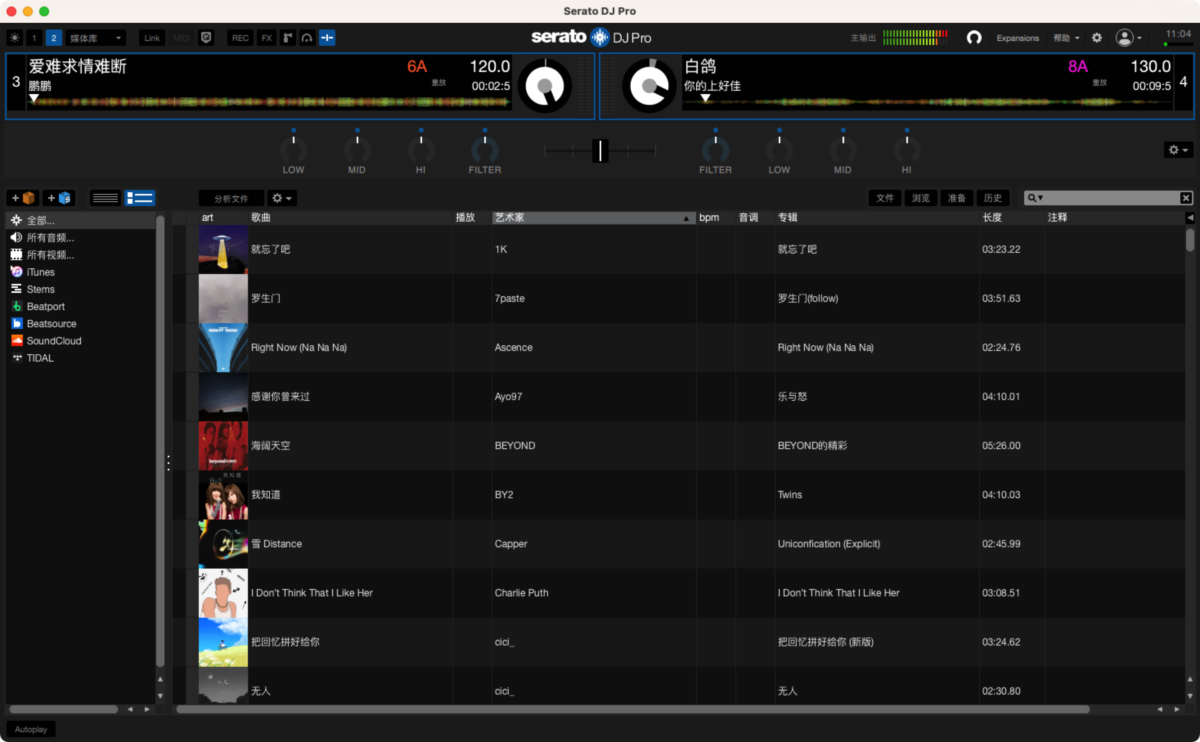Viewport: 1200px width, 742px height.
Task: Switch to deck layout 2
Action: pos(54,38)
